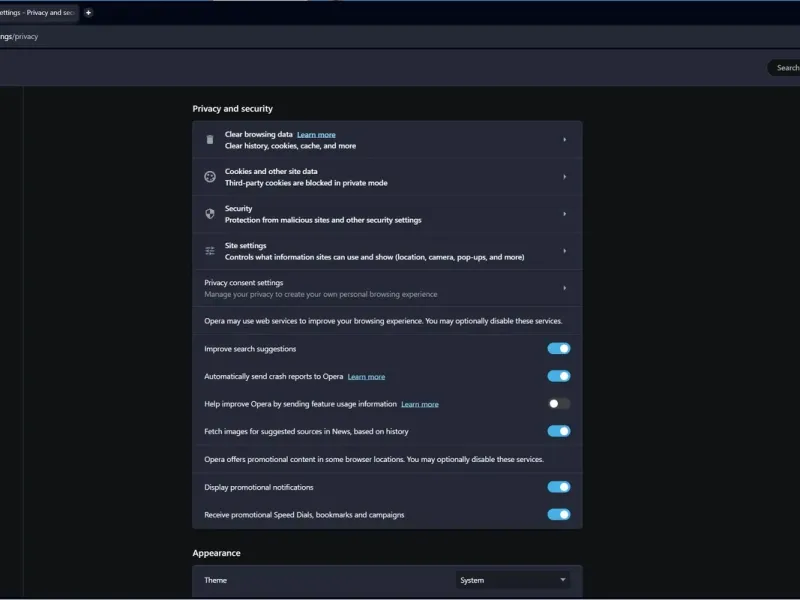Click the shield icon beside Security

[210, 214]
